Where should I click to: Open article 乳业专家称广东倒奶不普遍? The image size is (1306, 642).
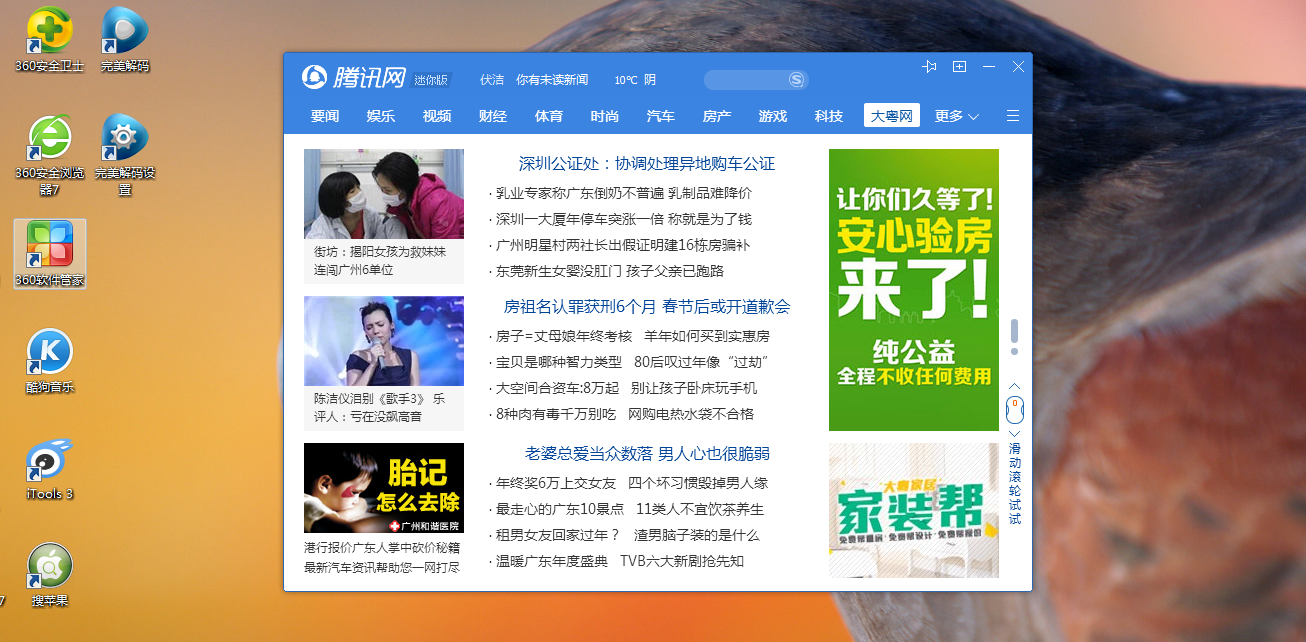click(x=580, y=193)
